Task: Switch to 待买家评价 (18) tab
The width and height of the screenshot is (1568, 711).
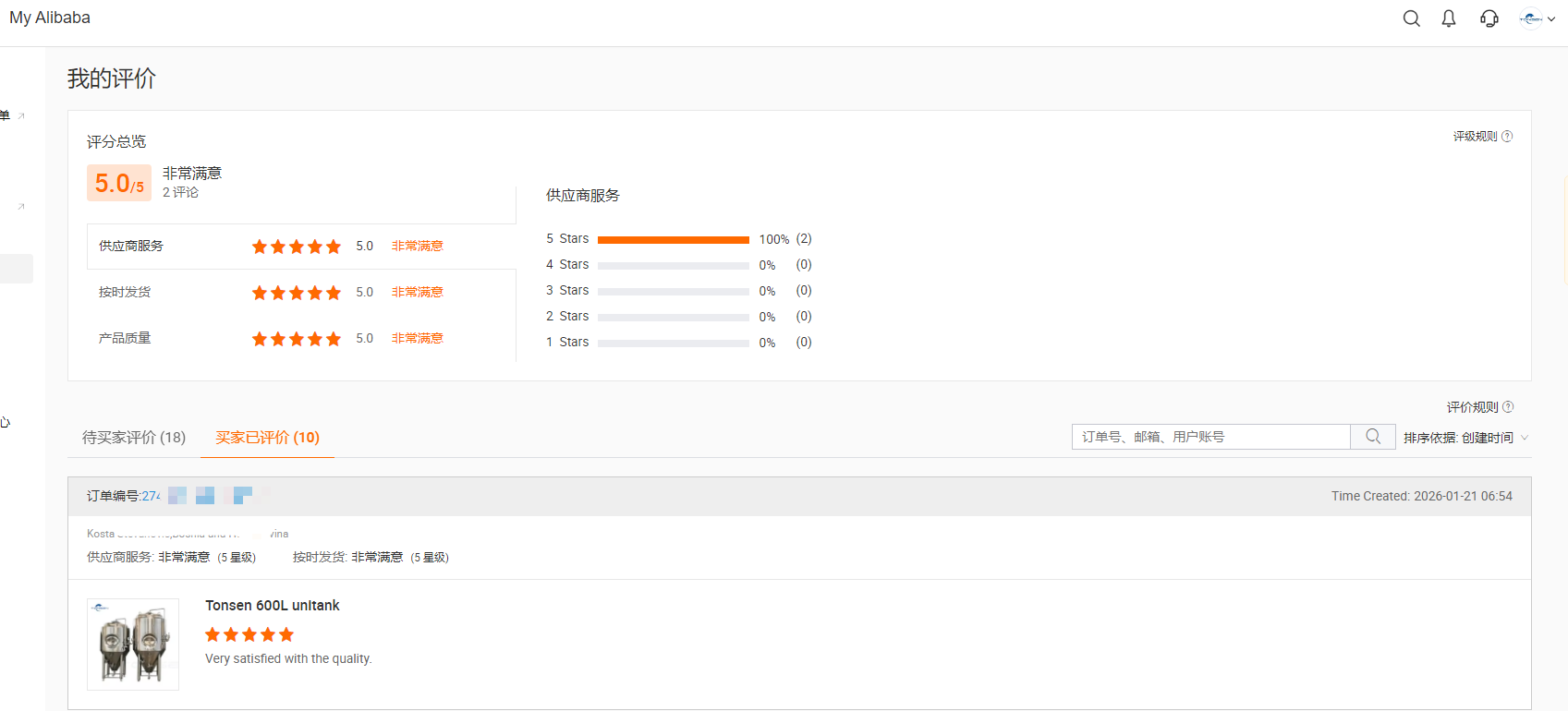Action: [134, 438]
